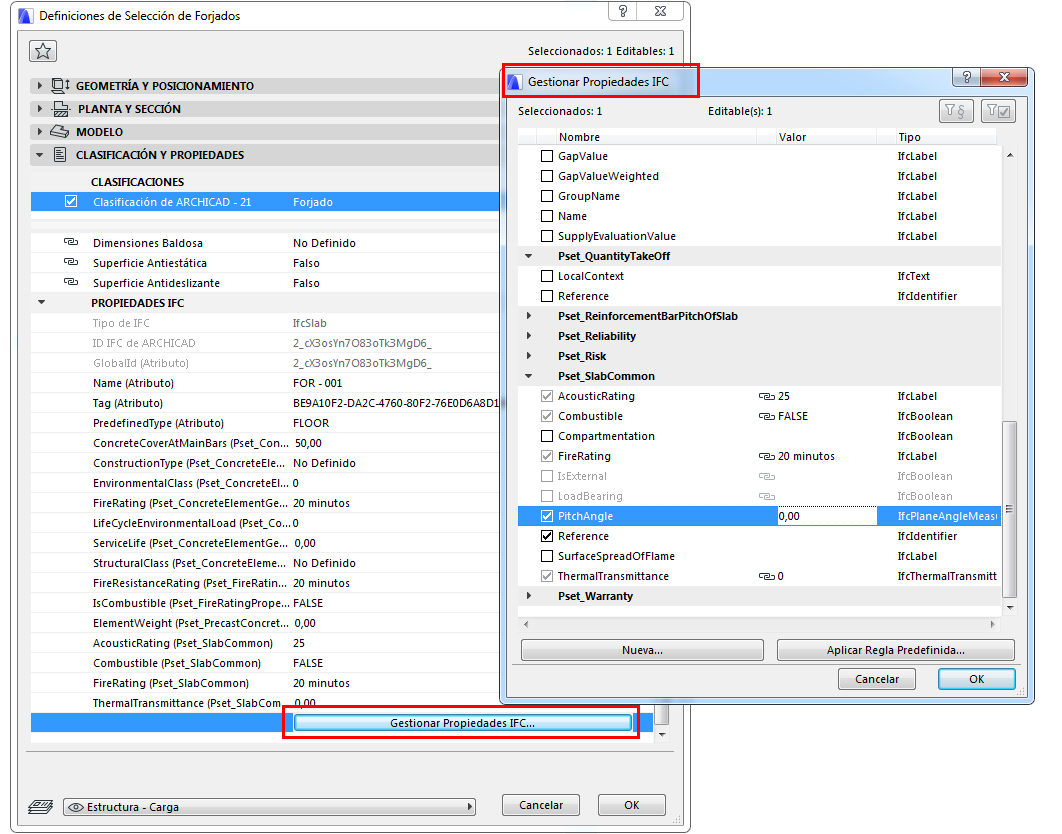
Task: Uncheck the PitchAngle checkbox
Action: click(547, 516)
